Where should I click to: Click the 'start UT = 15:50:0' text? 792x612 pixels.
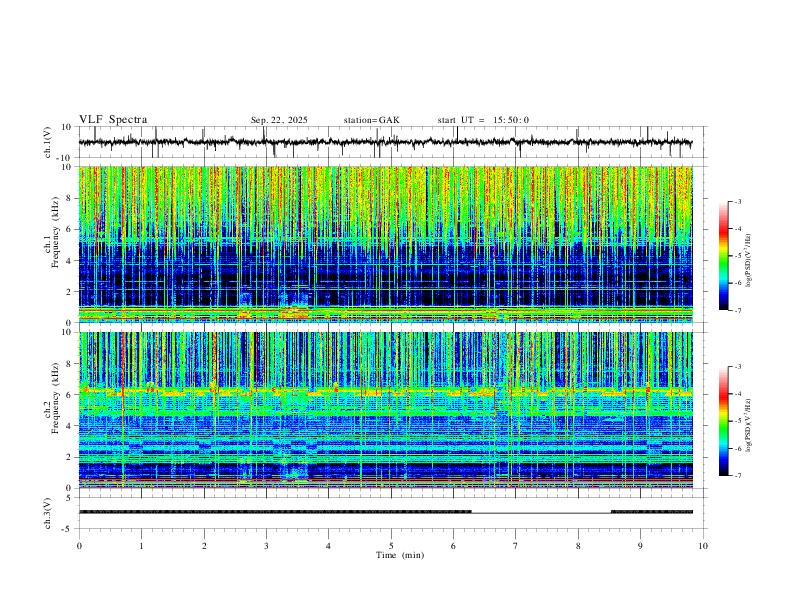(483, 120)
